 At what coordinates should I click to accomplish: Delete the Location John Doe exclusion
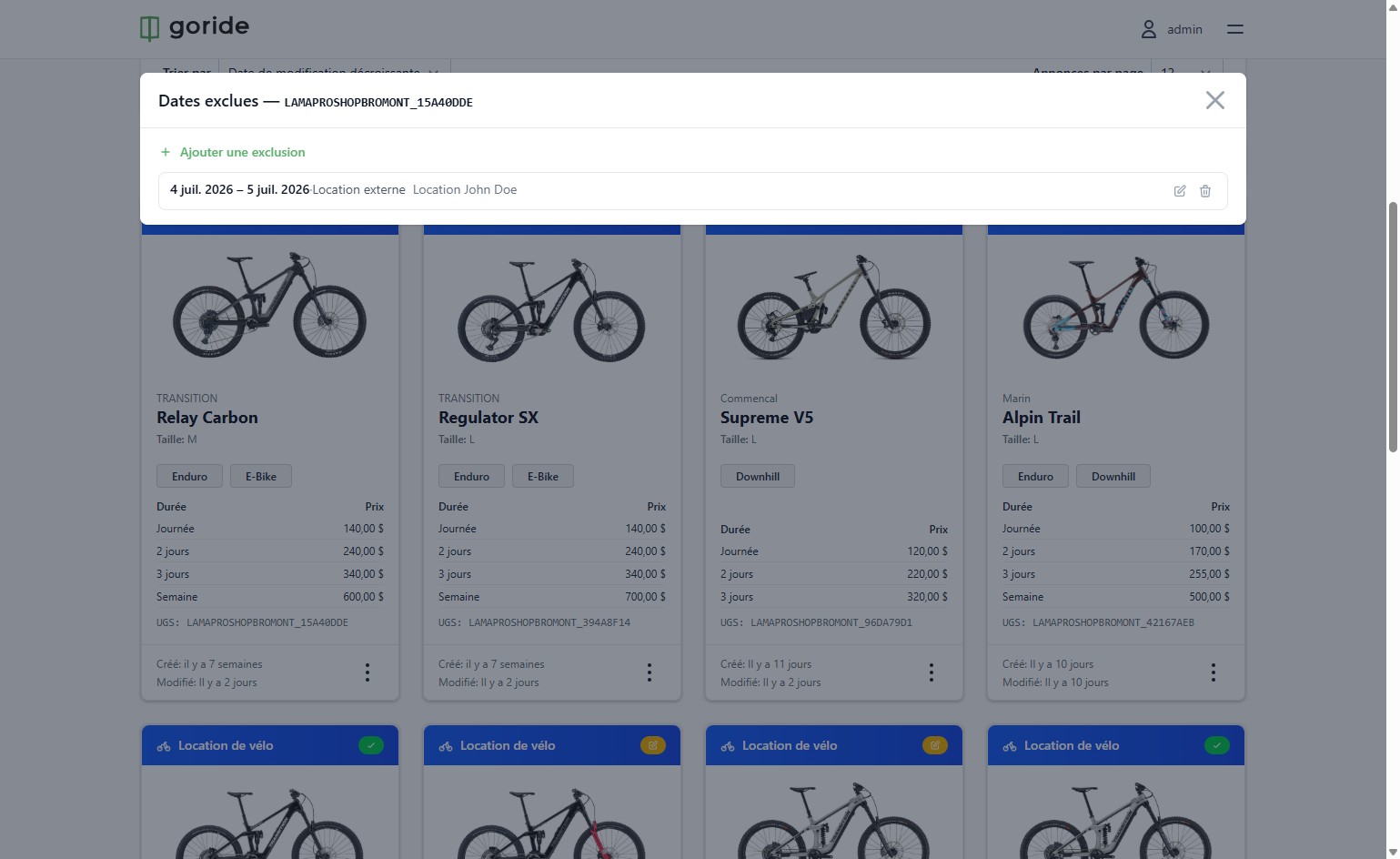1205,191
